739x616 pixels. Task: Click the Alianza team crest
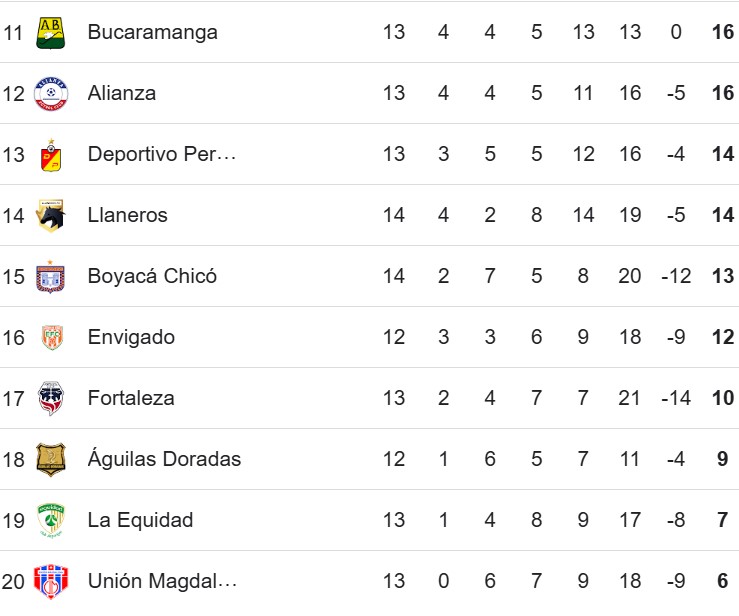click(x=51, y=93)
